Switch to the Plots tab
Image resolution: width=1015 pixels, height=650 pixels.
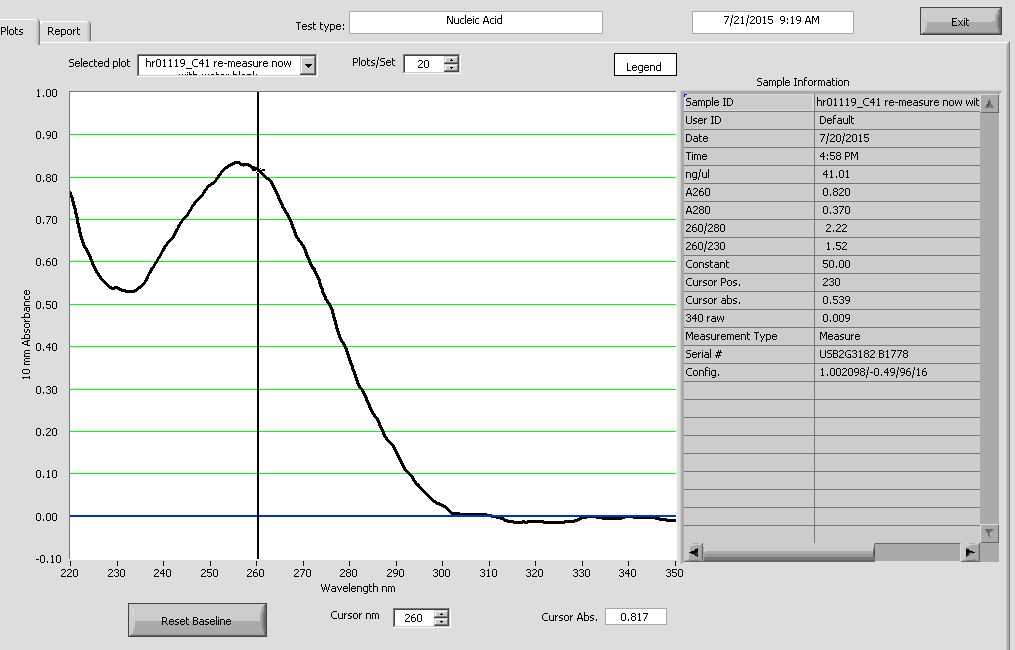point(14,31)
